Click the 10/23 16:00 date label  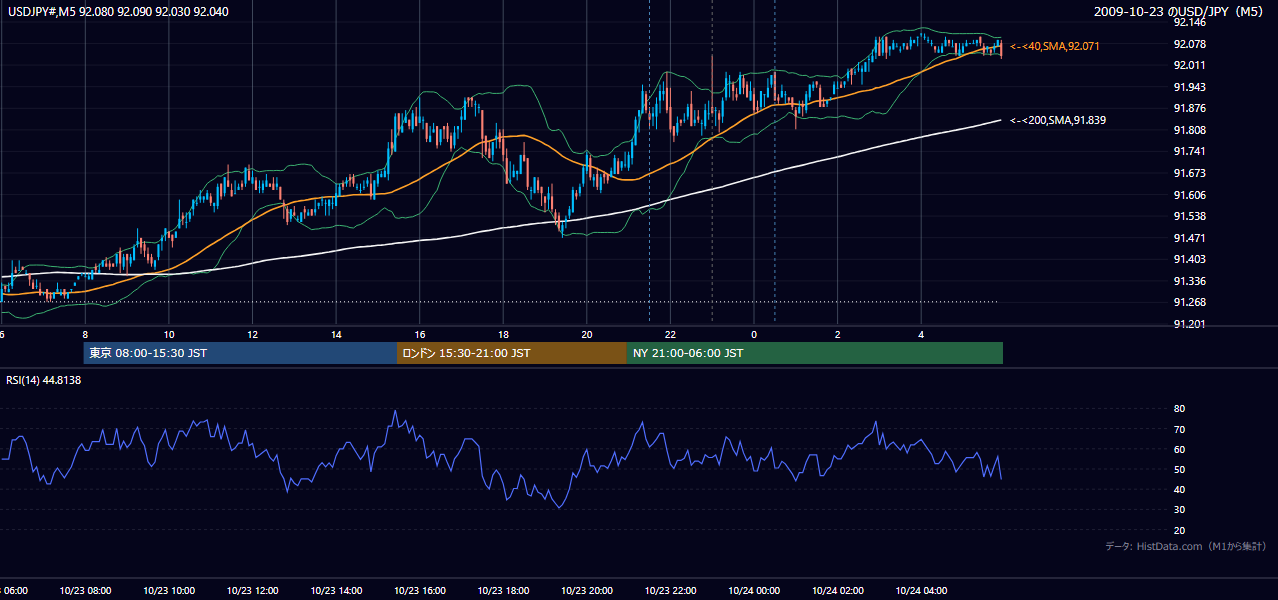(420, 591)
